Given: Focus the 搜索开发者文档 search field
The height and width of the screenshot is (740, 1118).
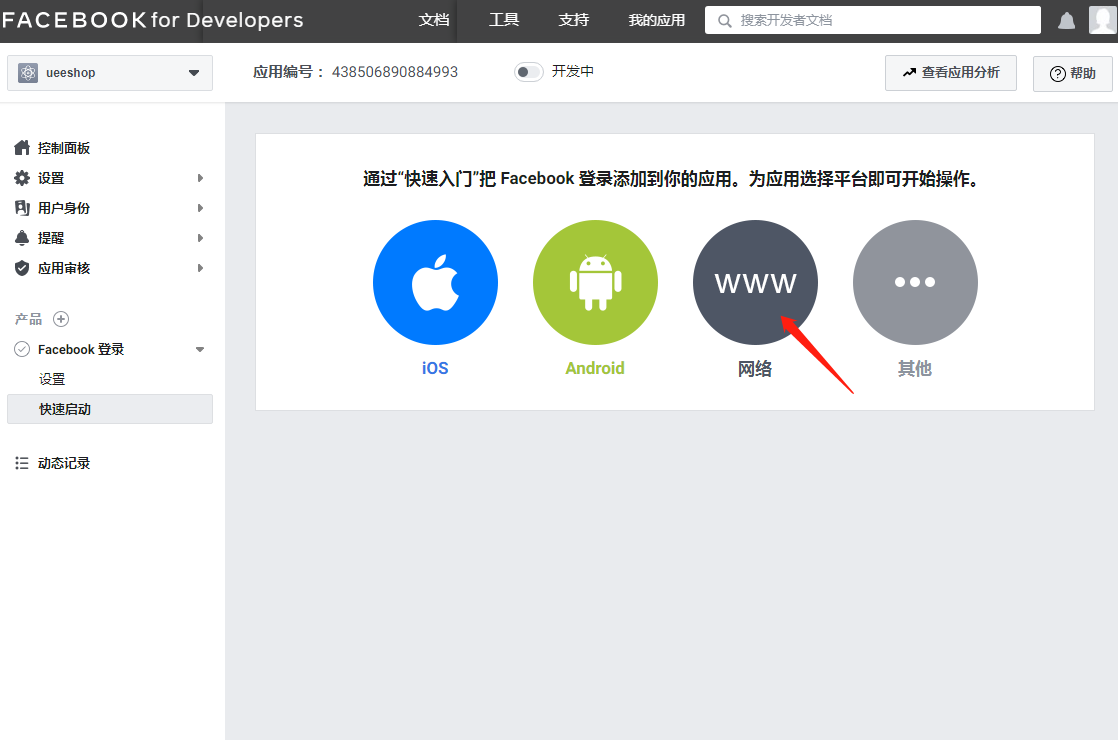Looking at the screenshot, I should pyautogui.click(x=873, y=20).
